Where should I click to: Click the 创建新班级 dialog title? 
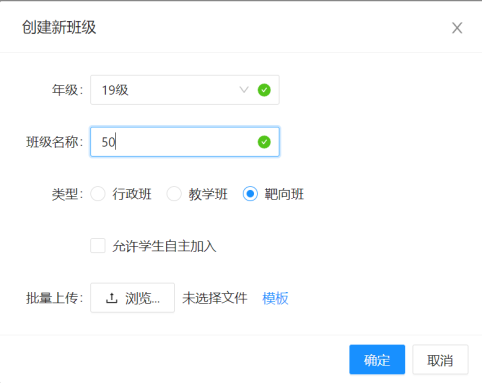(x=59, y=27)
